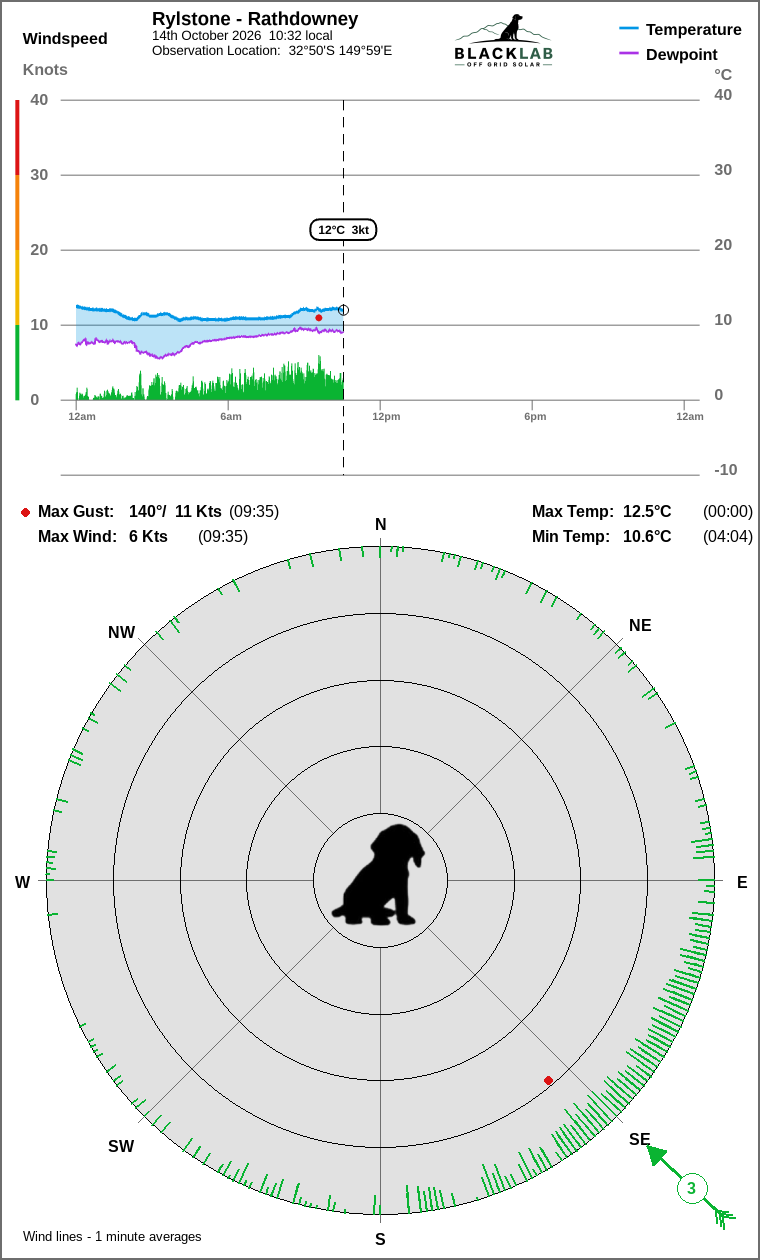Click the wind speed color scale bar
760x1260 pixels.
(17, 250)
